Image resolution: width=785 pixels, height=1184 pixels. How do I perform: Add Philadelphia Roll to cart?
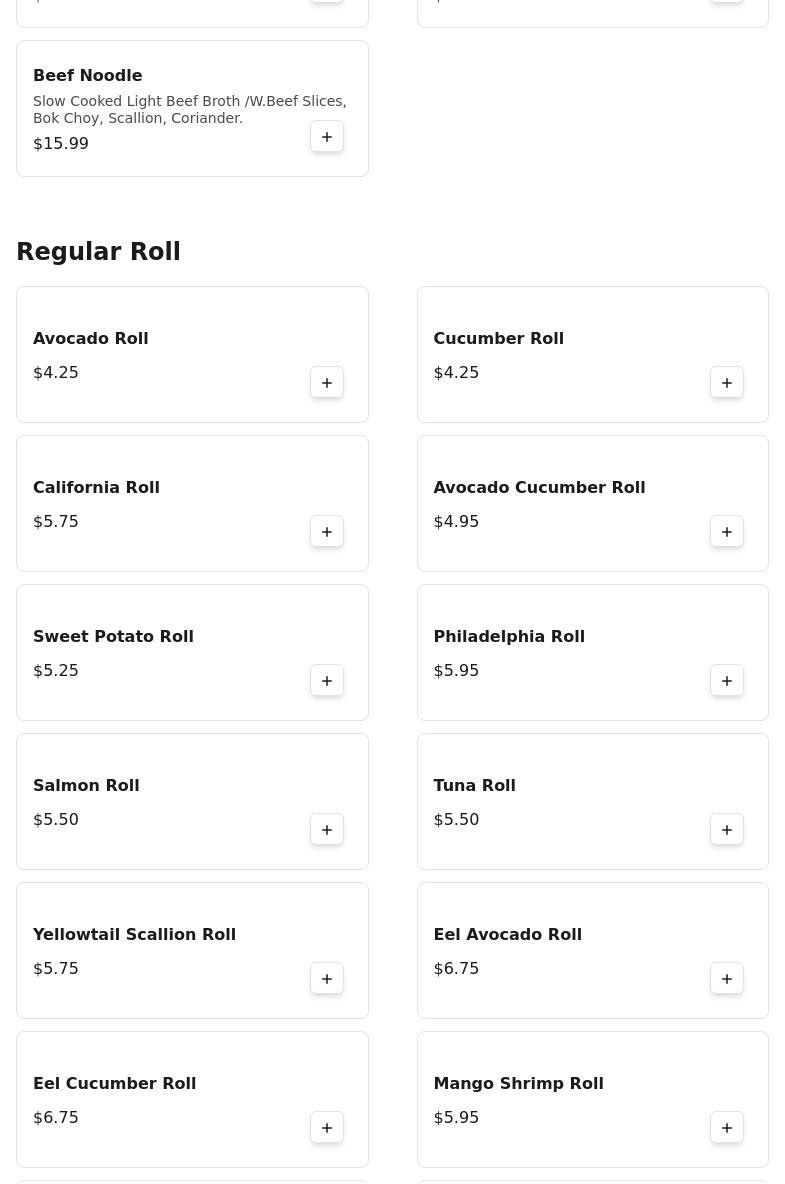(x=727, y=681)
